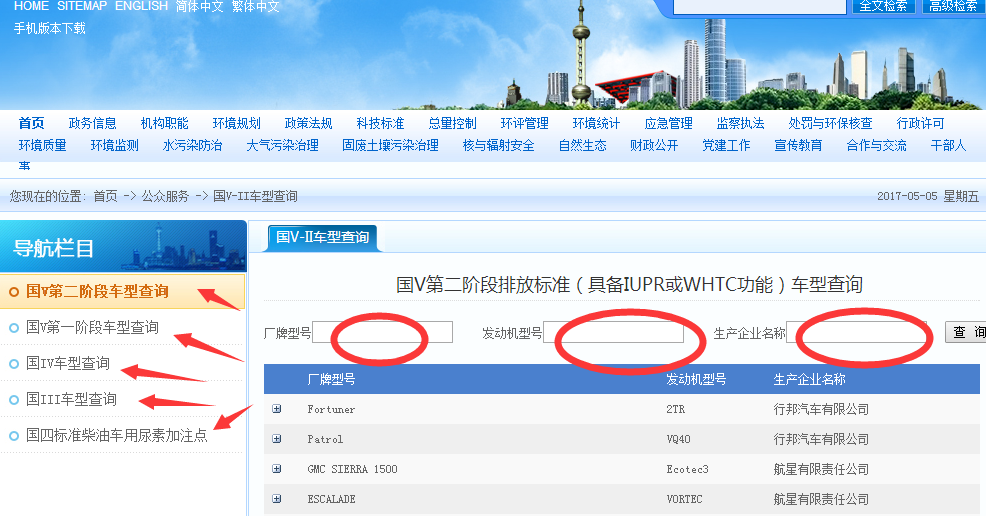The height and width of the screenshot is (516, 986).
Task: Expand the ESCALADE row plus icon
Action: 277,499
